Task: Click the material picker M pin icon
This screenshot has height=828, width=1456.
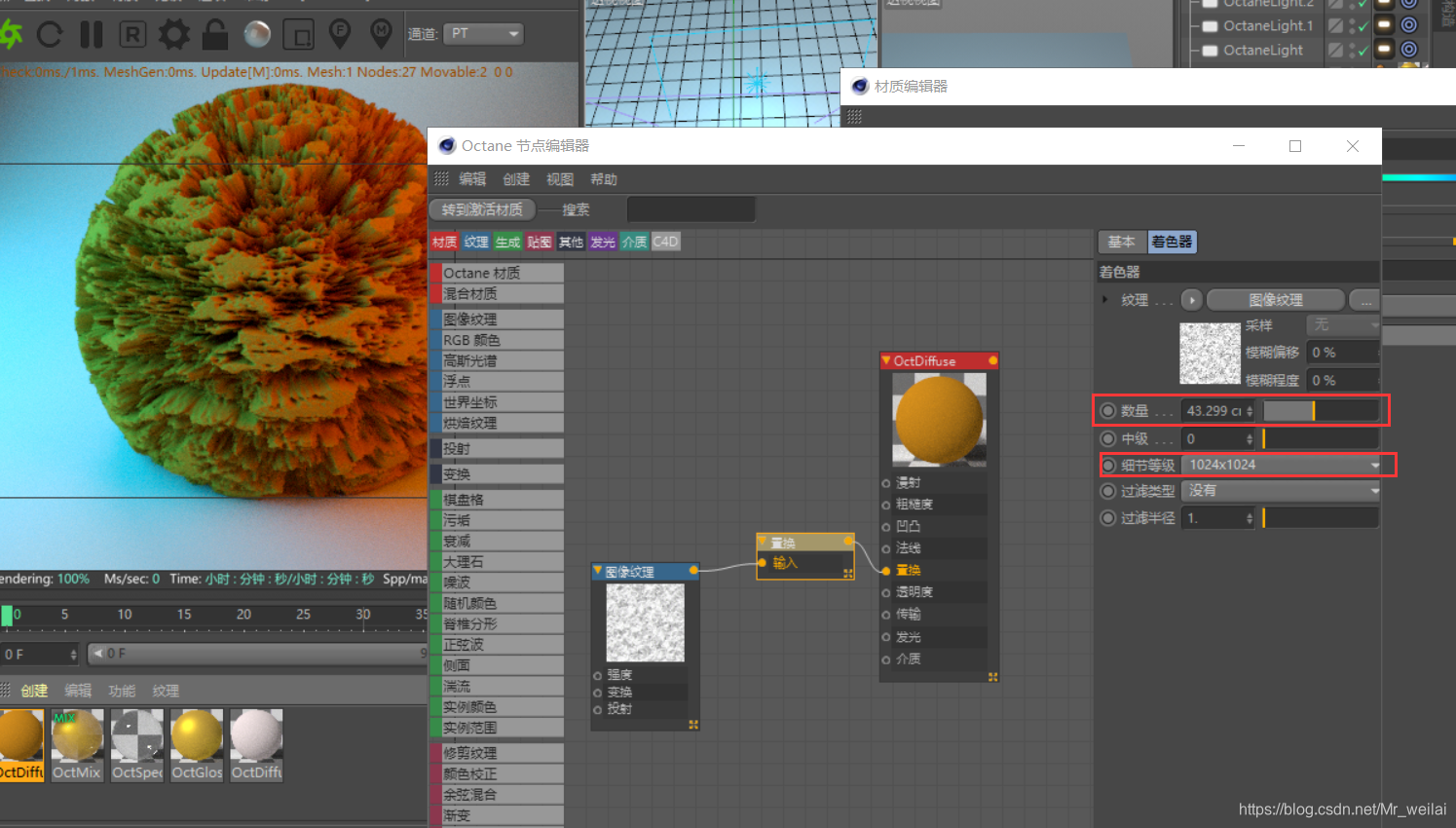Action: tap(382, 34)
